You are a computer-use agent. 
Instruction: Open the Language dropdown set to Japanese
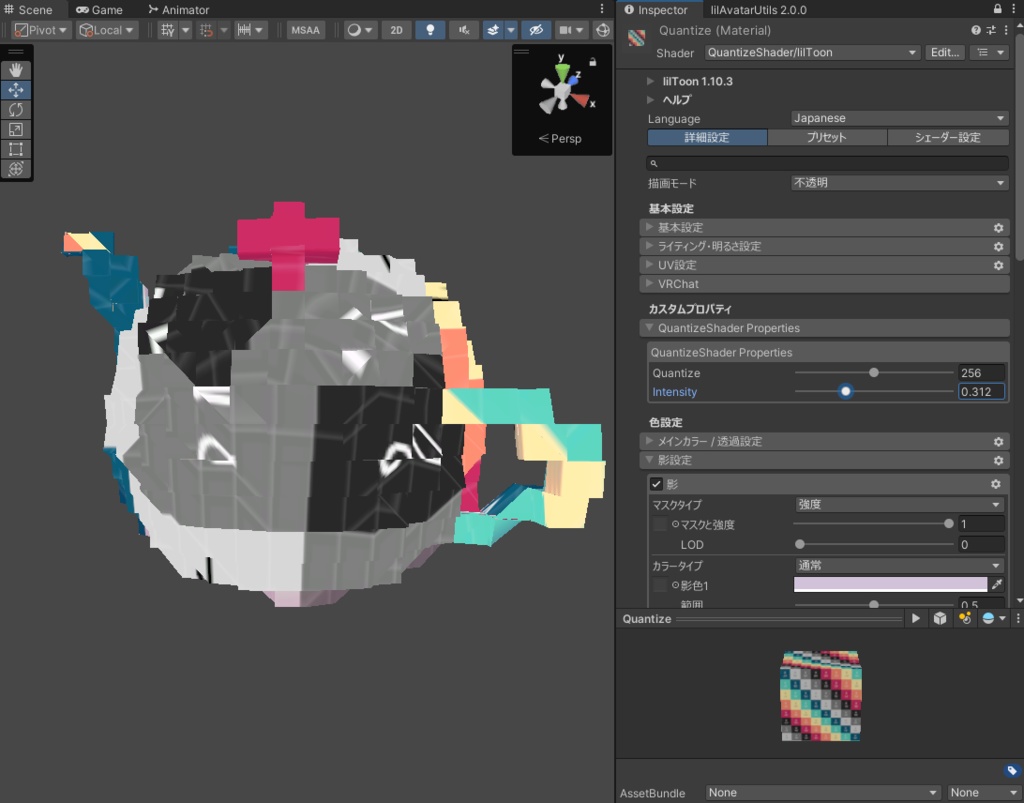coord(895,118)
